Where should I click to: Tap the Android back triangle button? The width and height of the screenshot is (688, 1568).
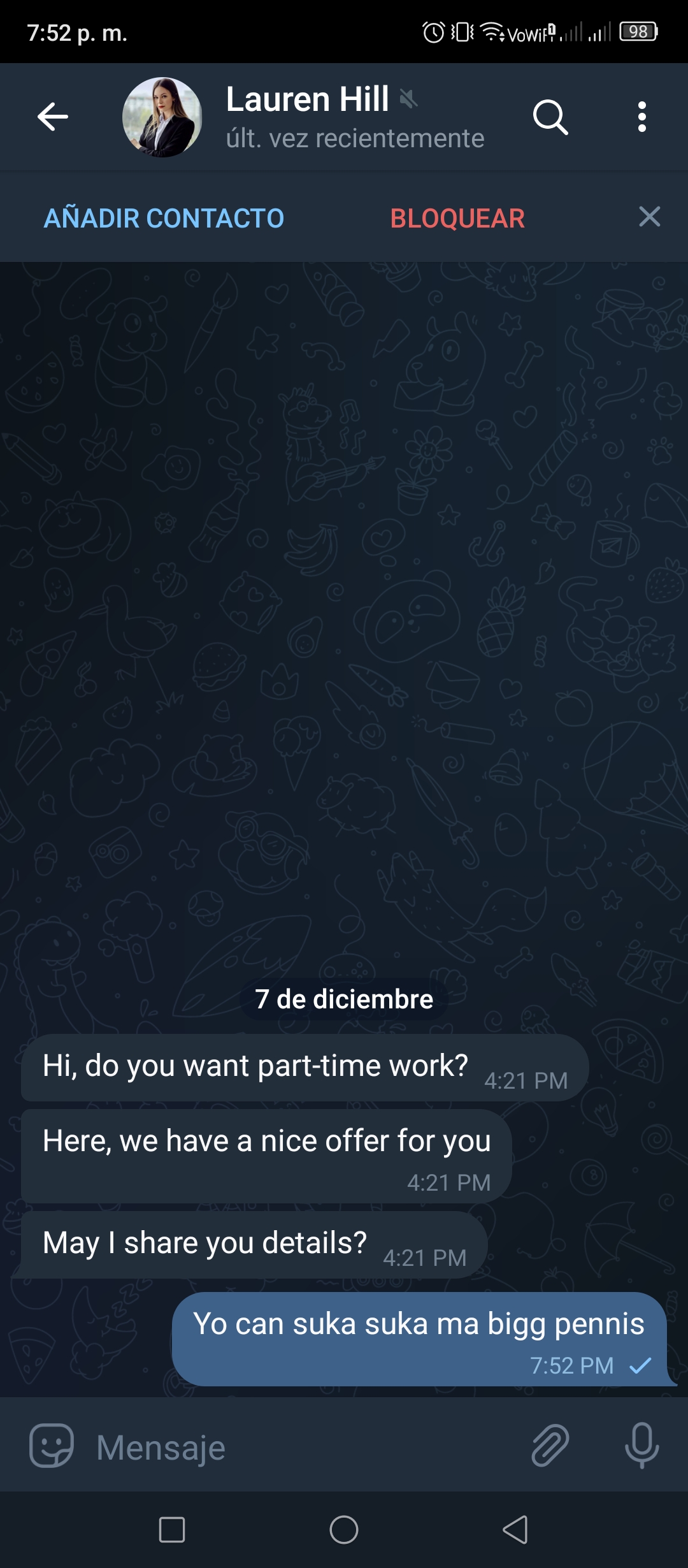(x=515, y=1530)
